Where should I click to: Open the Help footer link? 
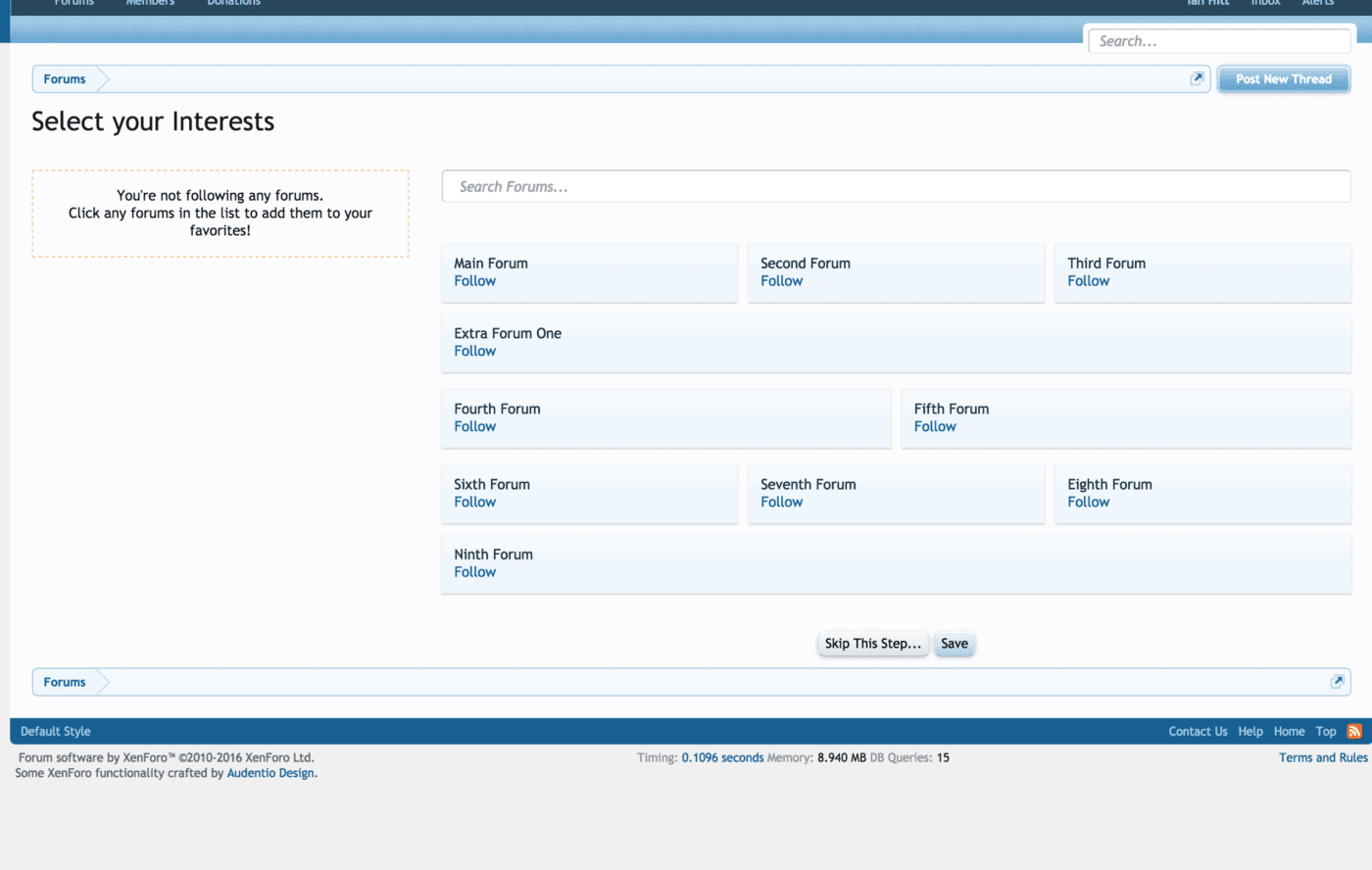(1250, 732)
